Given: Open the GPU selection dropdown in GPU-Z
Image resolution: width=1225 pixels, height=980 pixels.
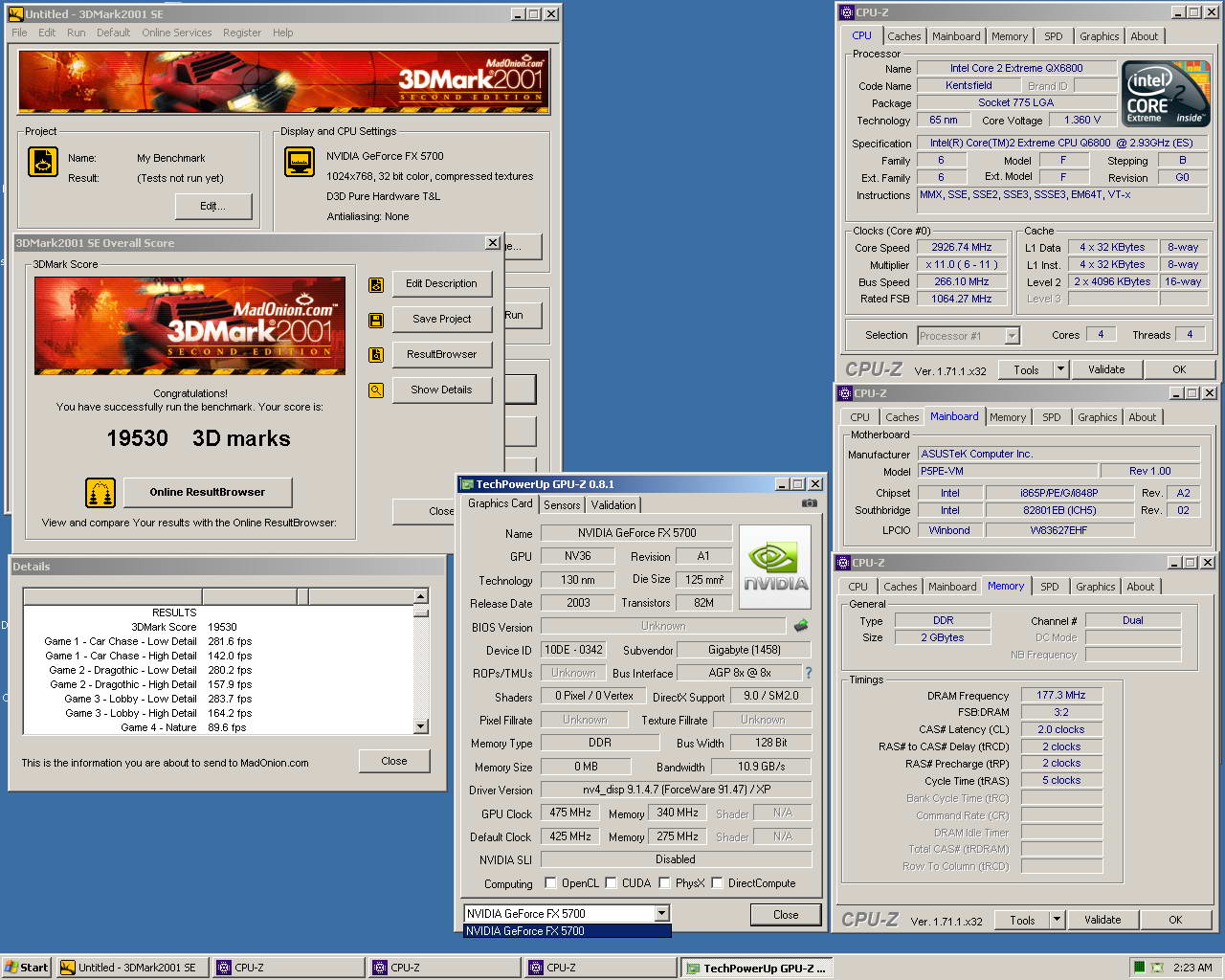Looking at the screenshot, I should (661, 914).
